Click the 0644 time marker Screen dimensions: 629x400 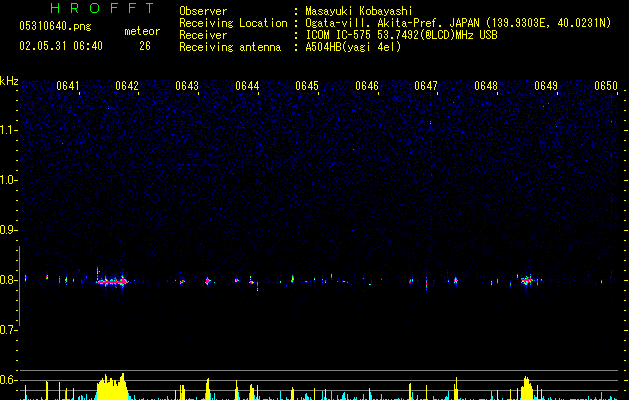click(247, 86)
